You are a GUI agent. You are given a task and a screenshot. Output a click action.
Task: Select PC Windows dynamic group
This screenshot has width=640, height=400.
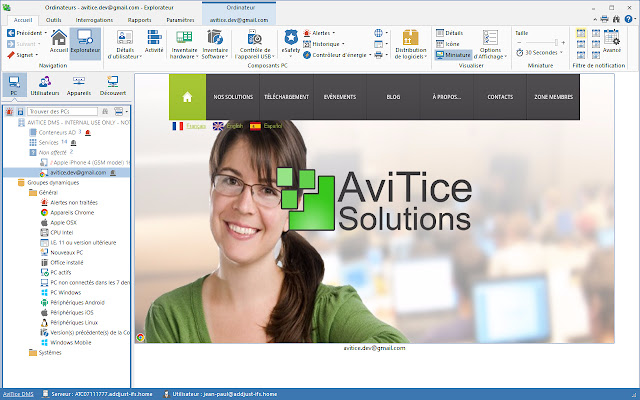pyautogui.click(x=65, y=293)
